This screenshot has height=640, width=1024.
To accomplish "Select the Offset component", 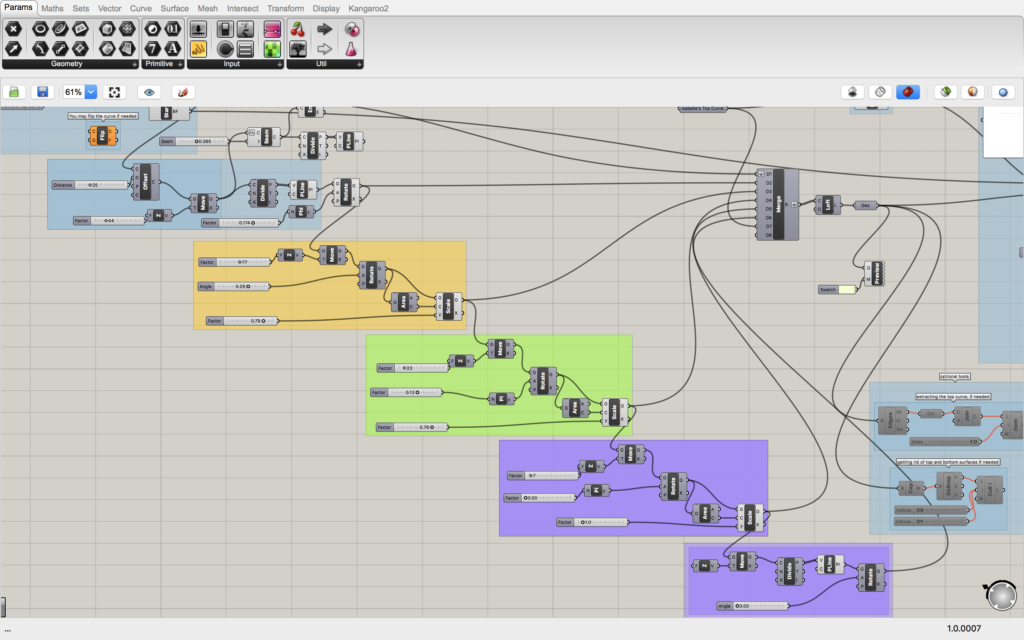I will [x=145, y=182].
